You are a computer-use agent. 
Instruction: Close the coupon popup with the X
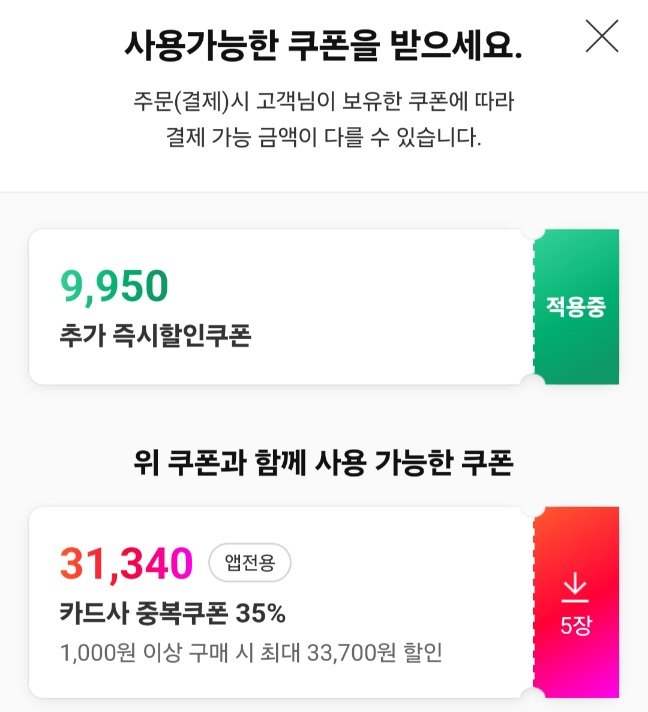(x=602, y=36)
